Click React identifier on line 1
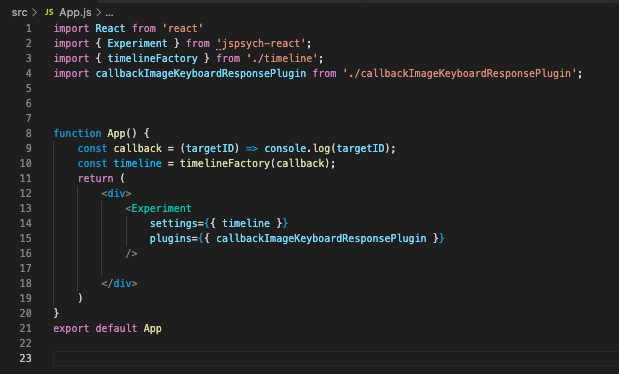This screenshot has height=374, width=619. tap(110, 28)
